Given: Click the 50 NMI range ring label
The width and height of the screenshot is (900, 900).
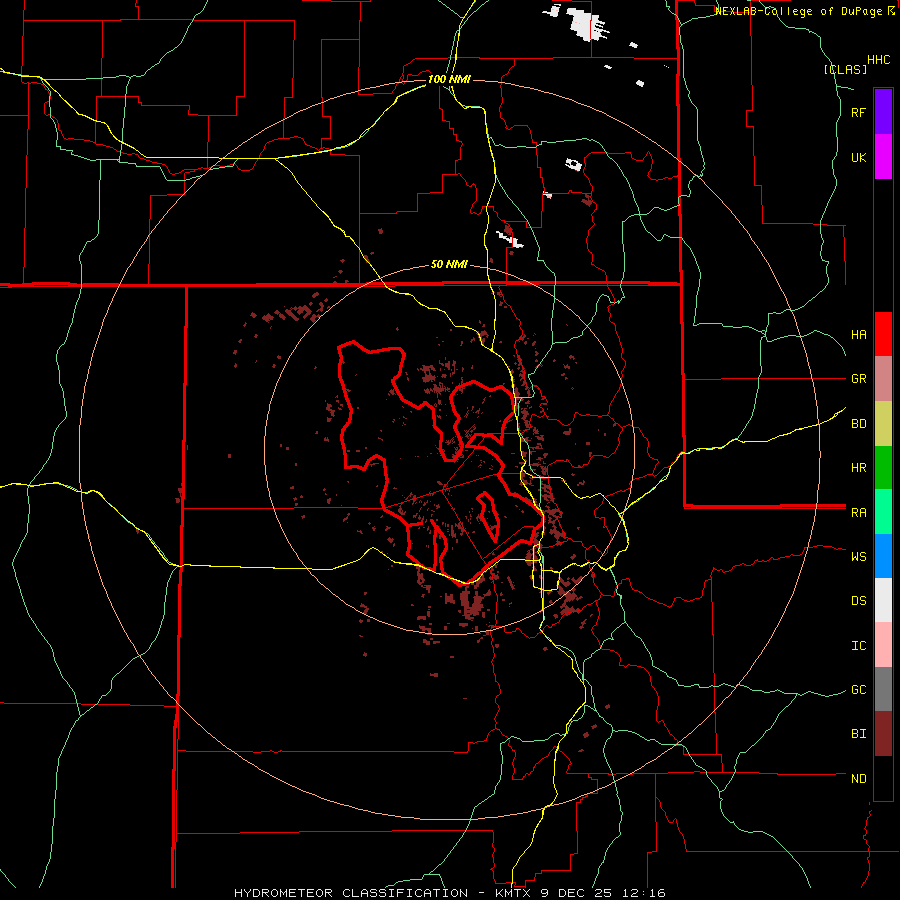Looking at the screenshot, I should pyautogui.click(x=449, y=265).
